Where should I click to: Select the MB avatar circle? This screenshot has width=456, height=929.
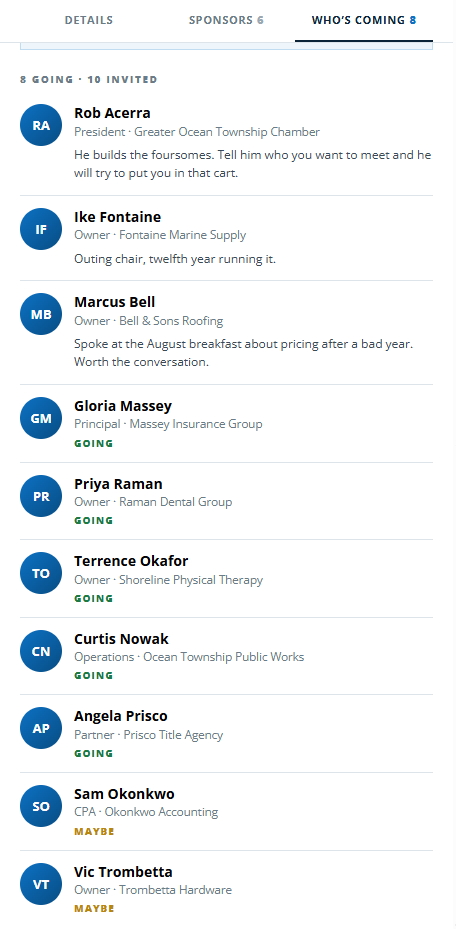[x=41, y=314]
